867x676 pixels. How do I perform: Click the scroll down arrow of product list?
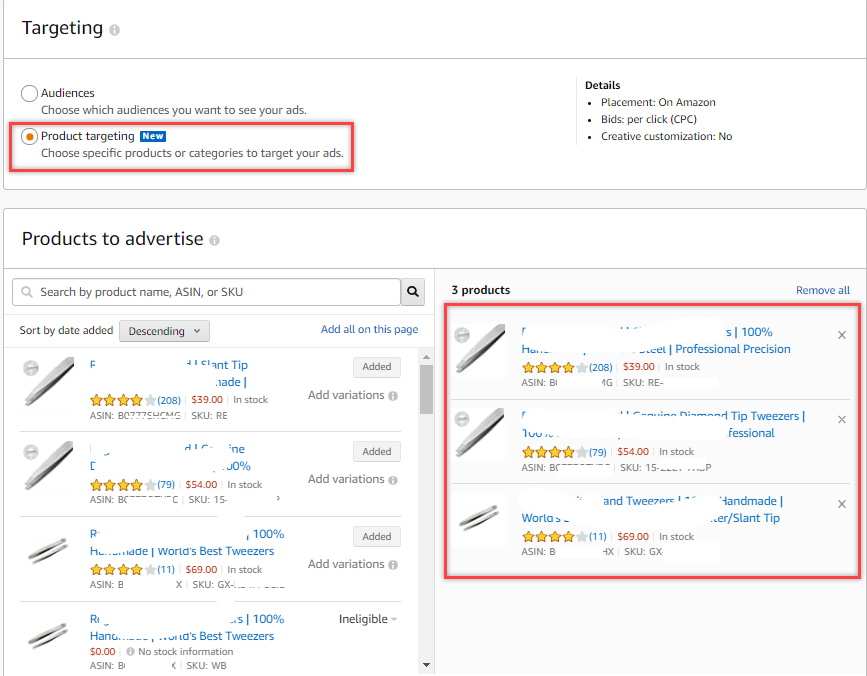(x=426, y=665)
